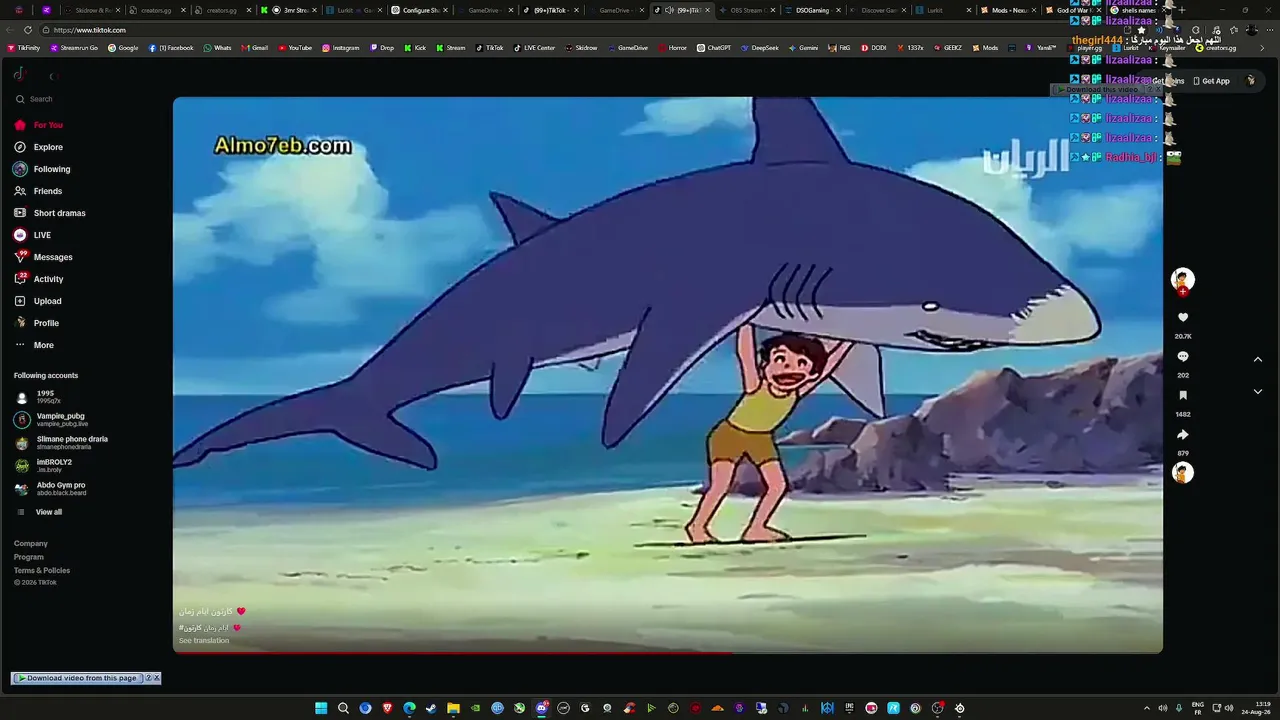
Task: Seek in the video progress bar
Action: (668, 653)
